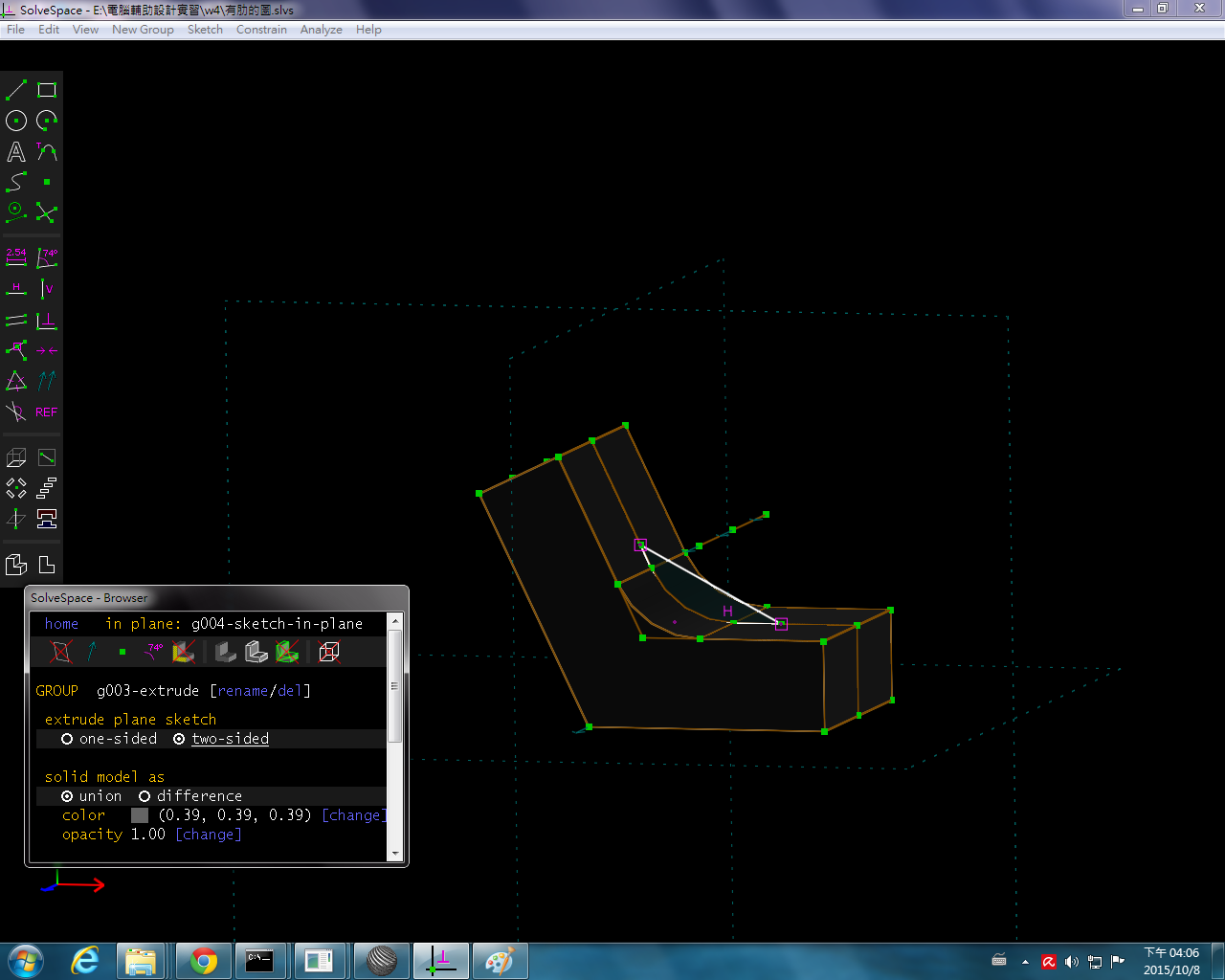Viewport: 1225px width, 980px height.
Task: Create a step rotating group
Action: pos(16,488)
